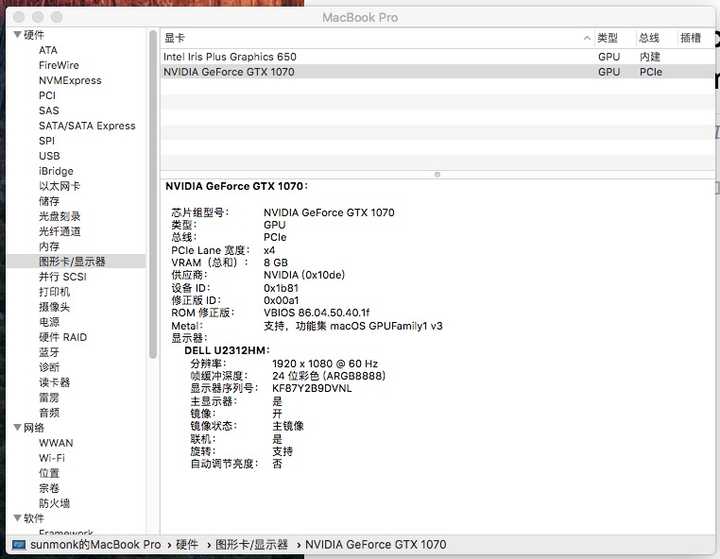Sort by 插槽 slot column header

[x=691, y=38]
